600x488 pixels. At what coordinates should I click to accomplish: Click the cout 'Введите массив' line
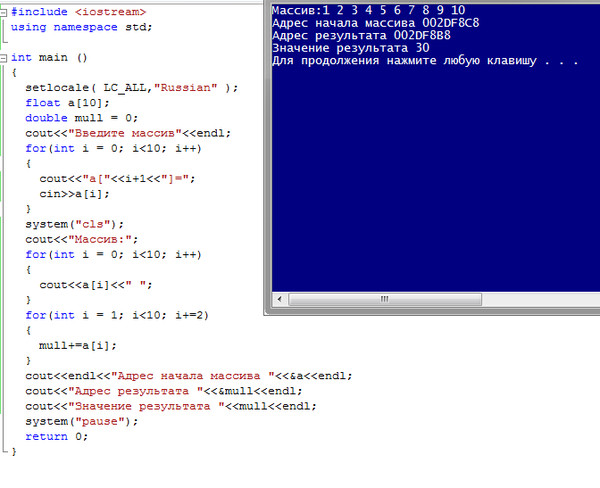128,134
